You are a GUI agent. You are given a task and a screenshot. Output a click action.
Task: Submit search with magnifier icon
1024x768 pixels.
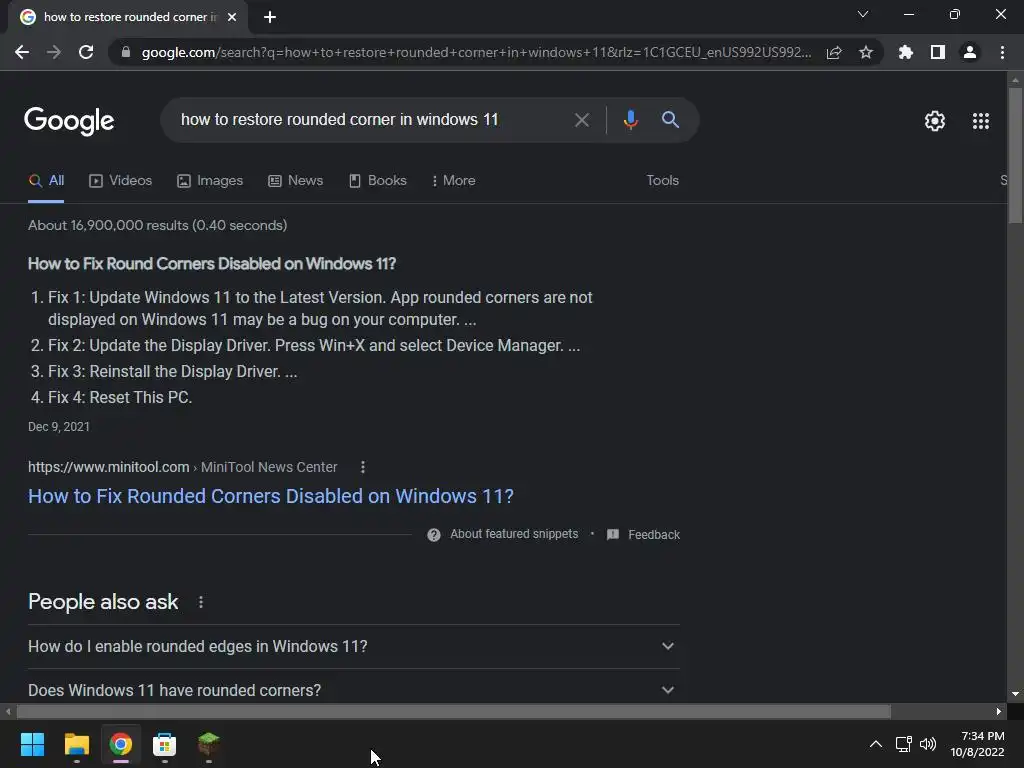coord(670,120)
